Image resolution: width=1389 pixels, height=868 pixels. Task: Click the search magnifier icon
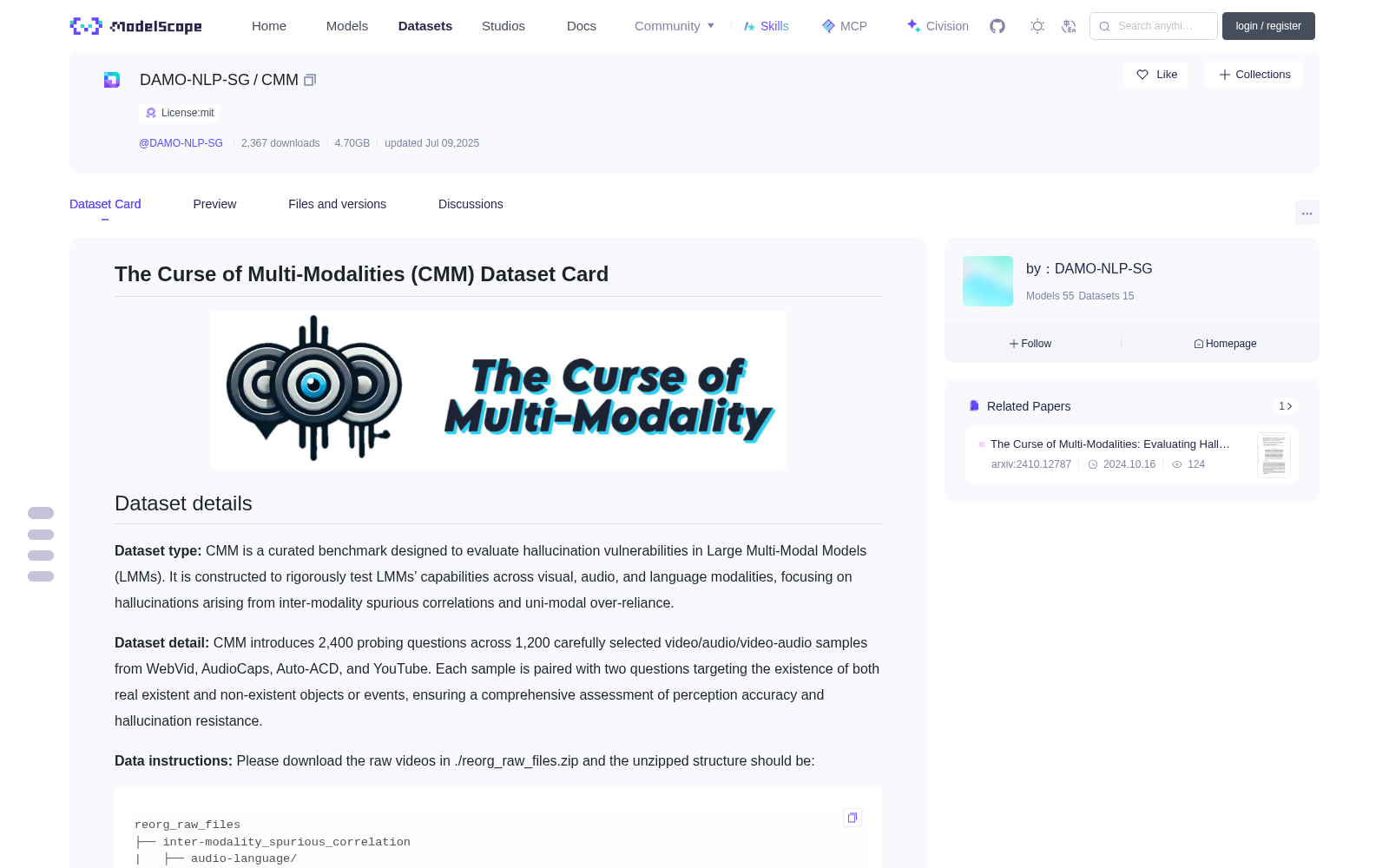[x=1105, y=26]
